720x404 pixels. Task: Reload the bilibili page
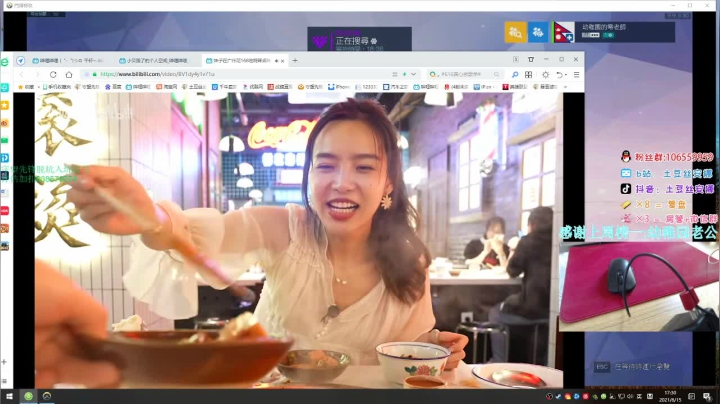point(53,74)
